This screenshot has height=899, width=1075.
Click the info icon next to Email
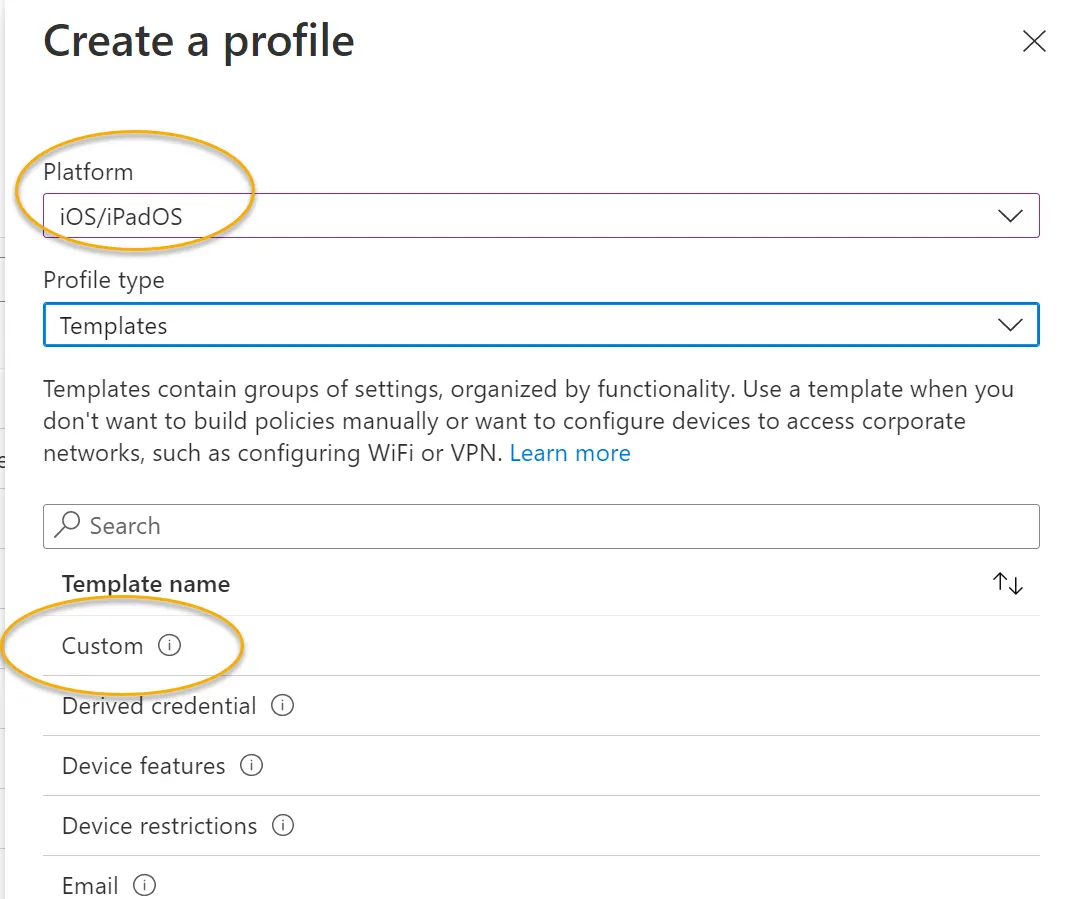click(x=144, y=885)
